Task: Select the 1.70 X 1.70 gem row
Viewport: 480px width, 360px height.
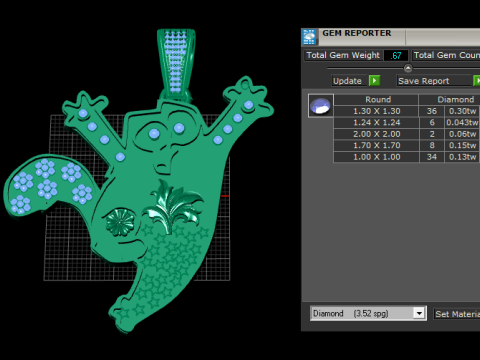Action: click(407, 145)
